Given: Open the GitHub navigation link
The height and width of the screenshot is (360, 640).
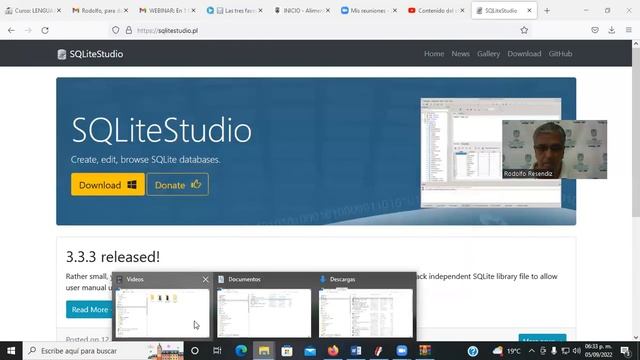Looking at the screenshot, I should (x=560, y=53).
